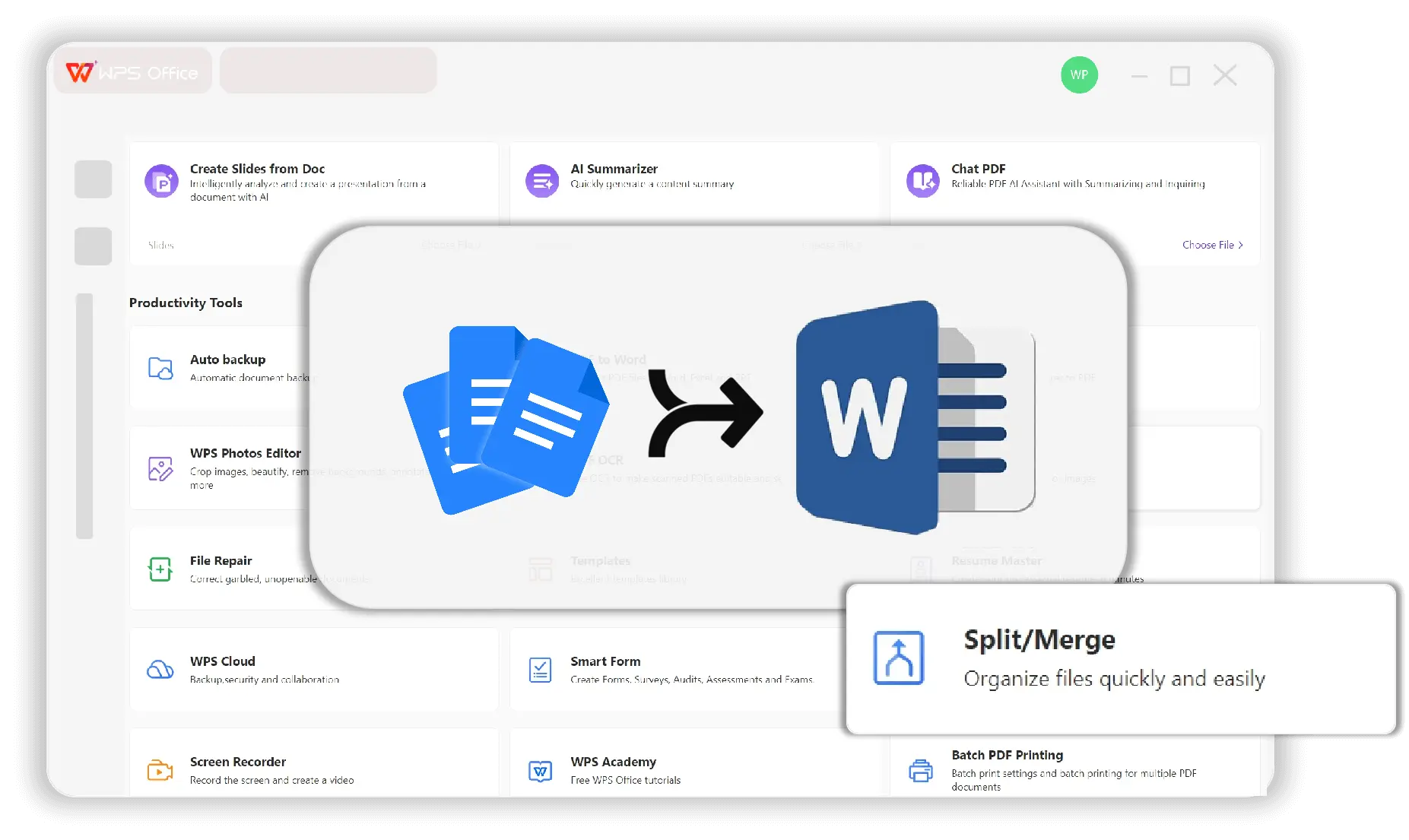Click the first sidebar square button
The height and width of the screenshot is (840, 1409).
tap(94, 179)
